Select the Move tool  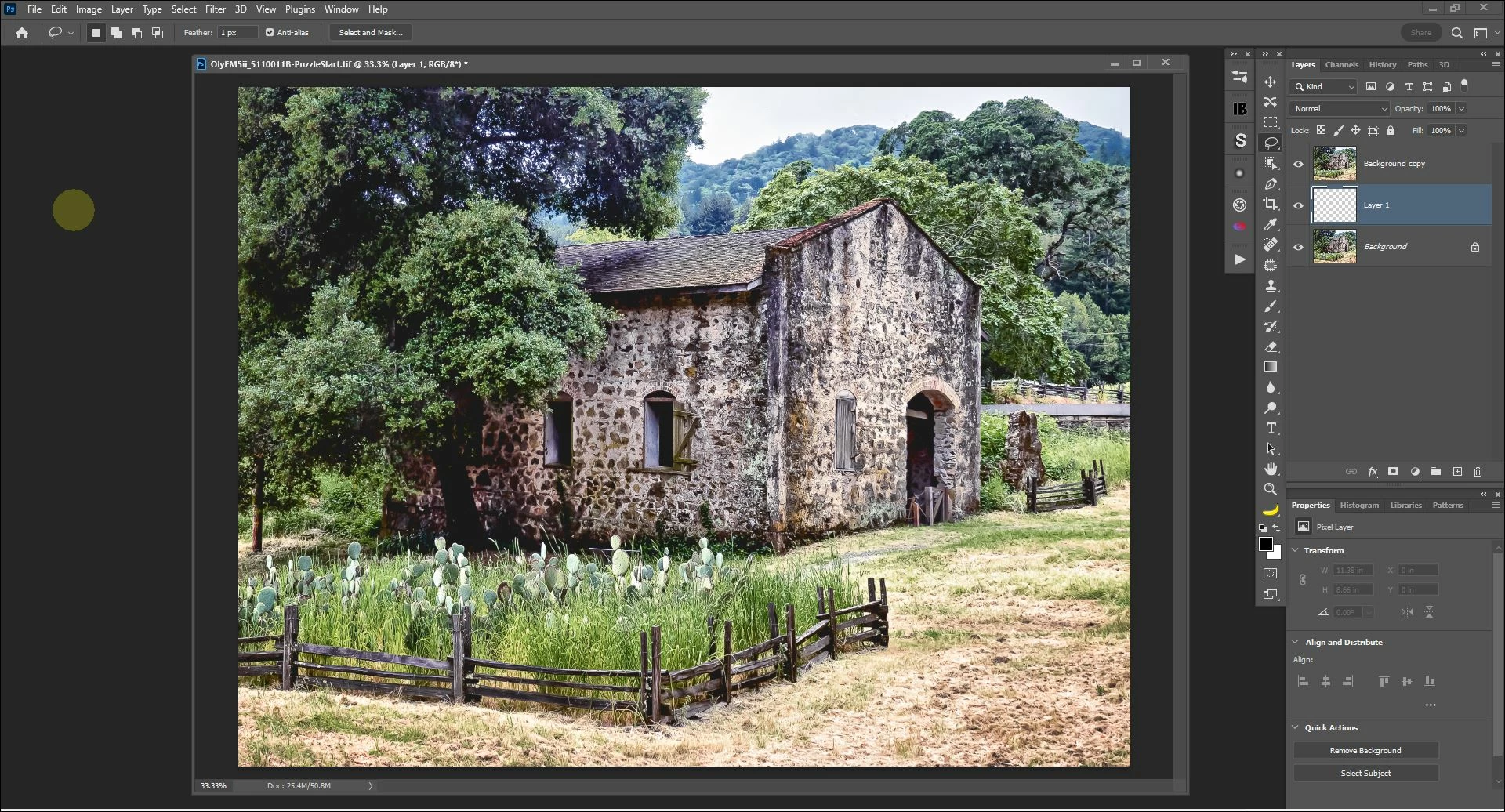tap(1270, 82)
